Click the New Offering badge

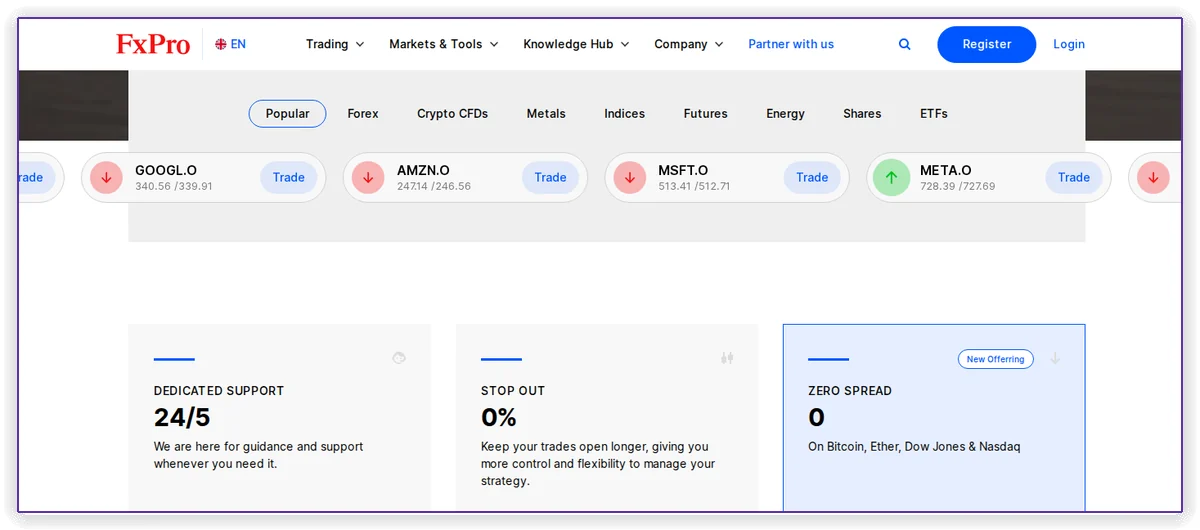995,359
